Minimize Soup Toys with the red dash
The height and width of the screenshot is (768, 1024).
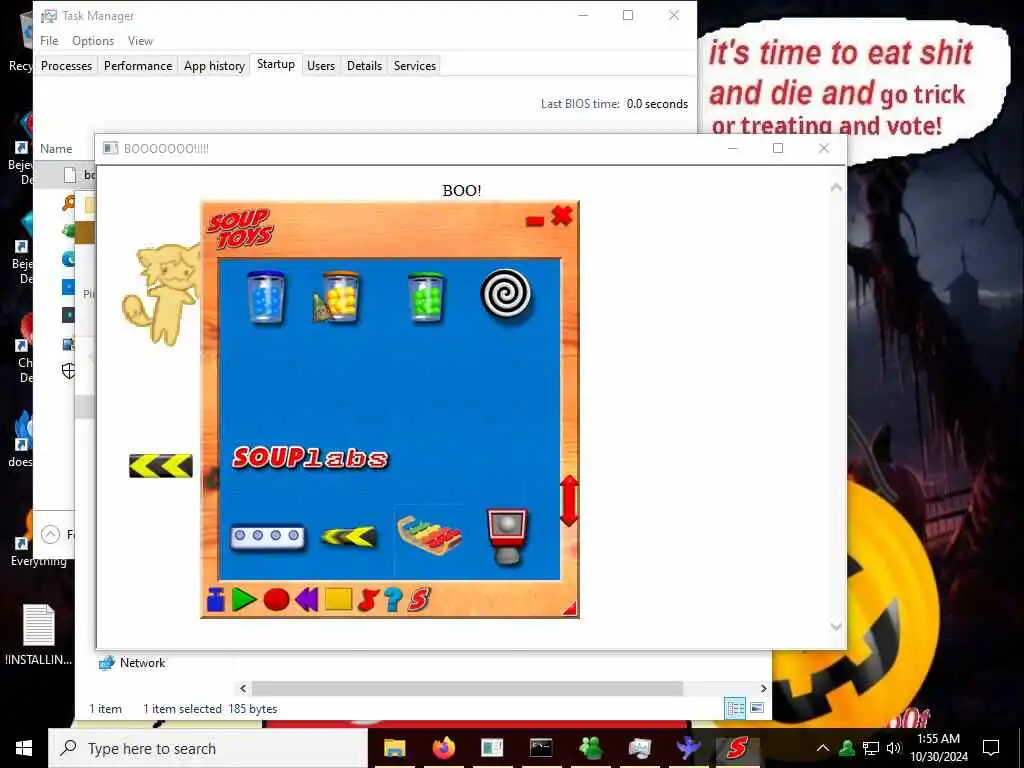[535, 222]
